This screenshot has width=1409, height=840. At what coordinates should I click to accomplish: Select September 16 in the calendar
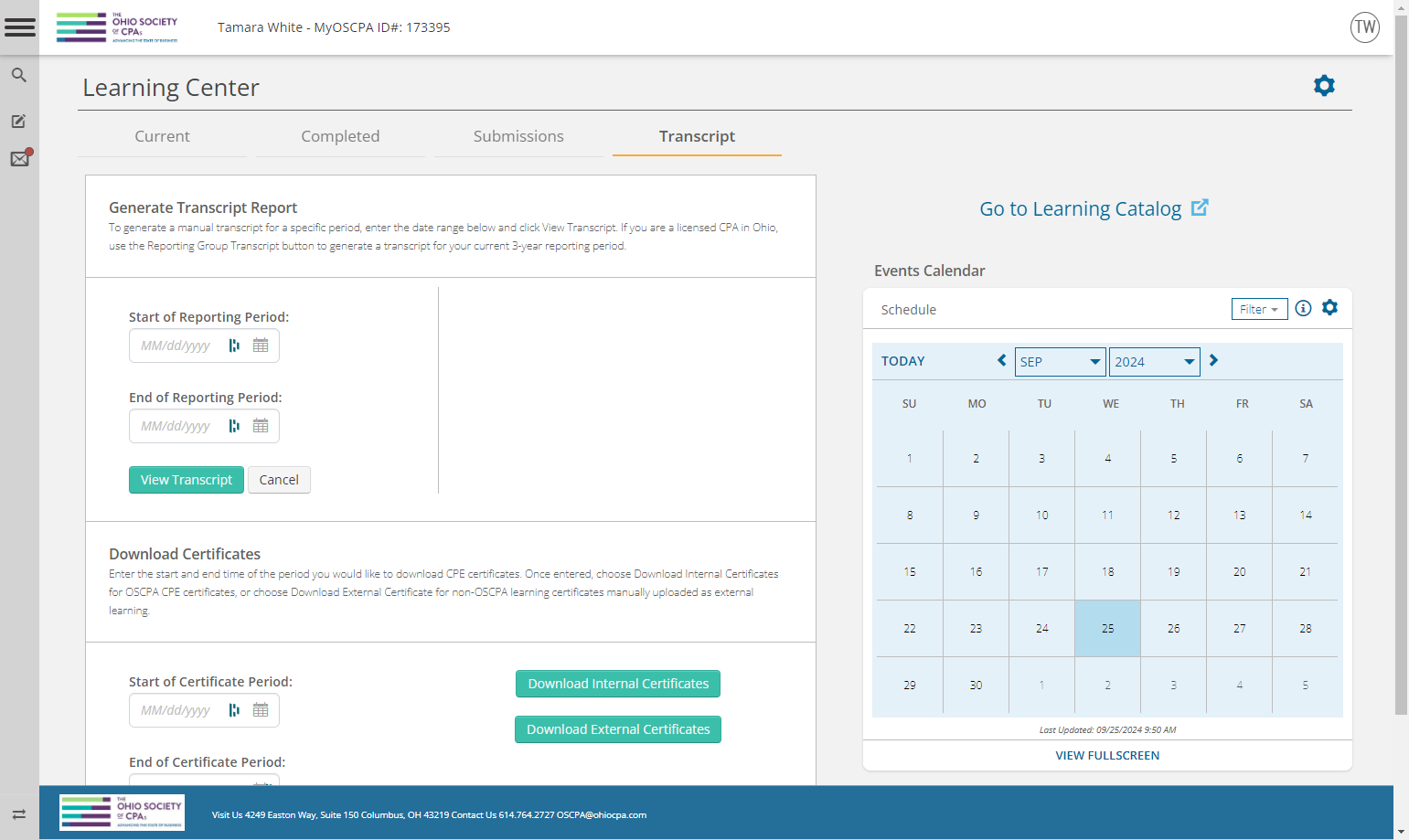(976, 572)
